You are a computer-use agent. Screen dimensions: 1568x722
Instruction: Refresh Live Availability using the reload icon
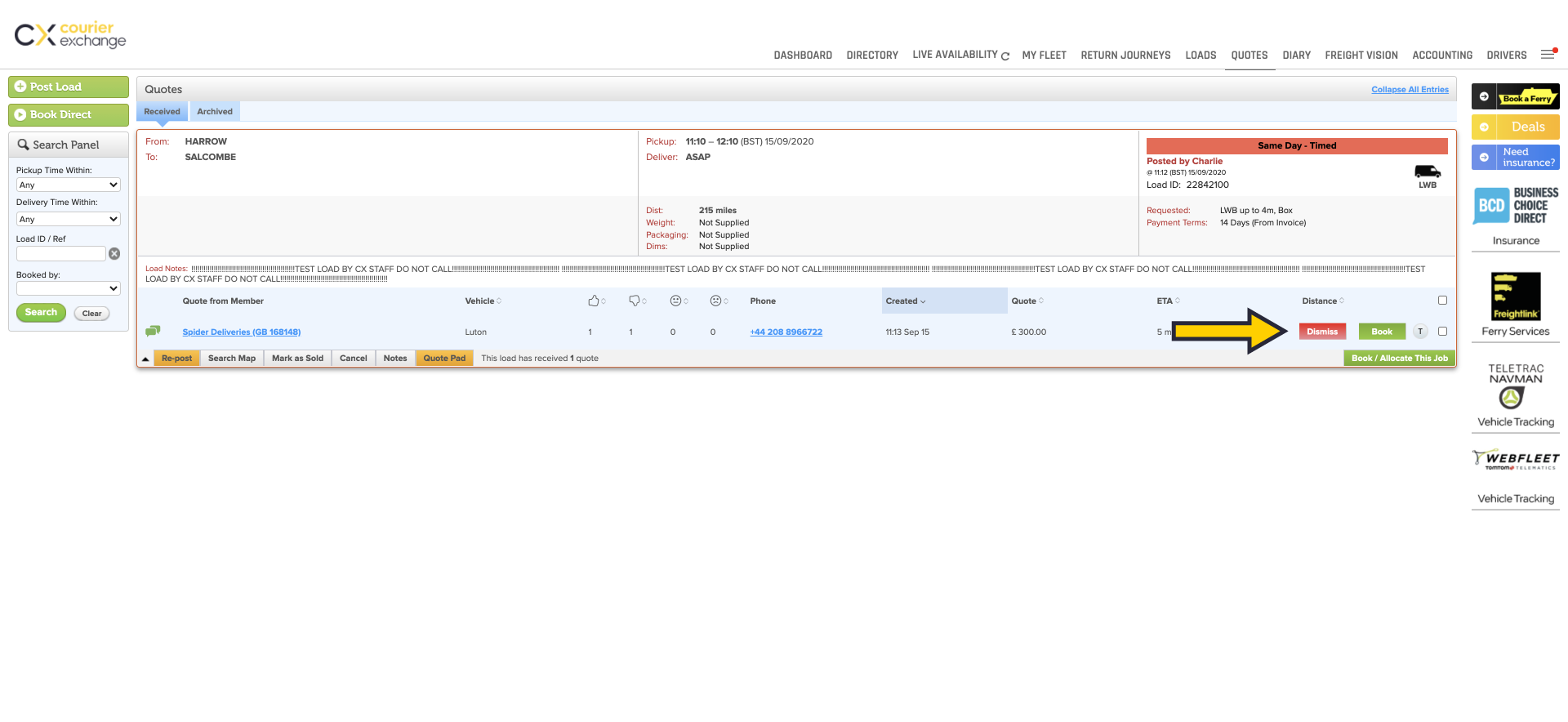(x=1005, y=56)
